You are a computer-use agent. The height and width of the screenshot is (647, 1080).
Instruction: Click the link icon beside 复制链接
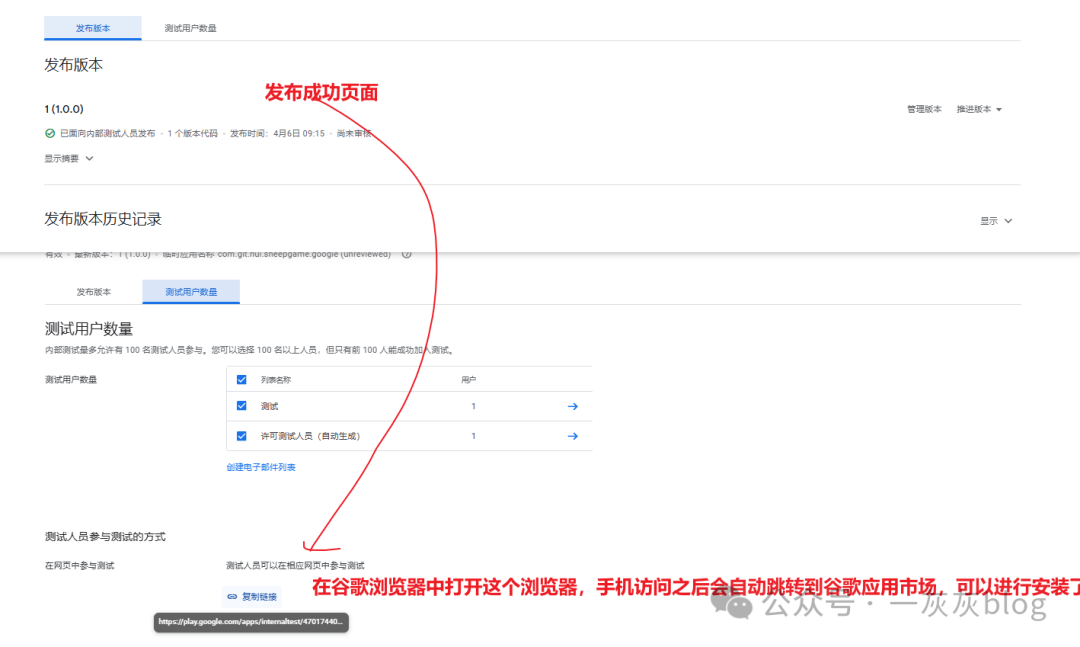click(x=232, y=596)
